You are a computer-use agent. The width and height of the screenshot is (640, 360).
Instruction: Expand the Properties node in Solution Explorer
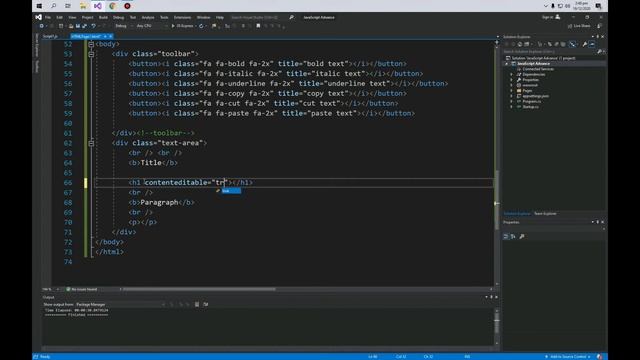(x=511, y=80)
